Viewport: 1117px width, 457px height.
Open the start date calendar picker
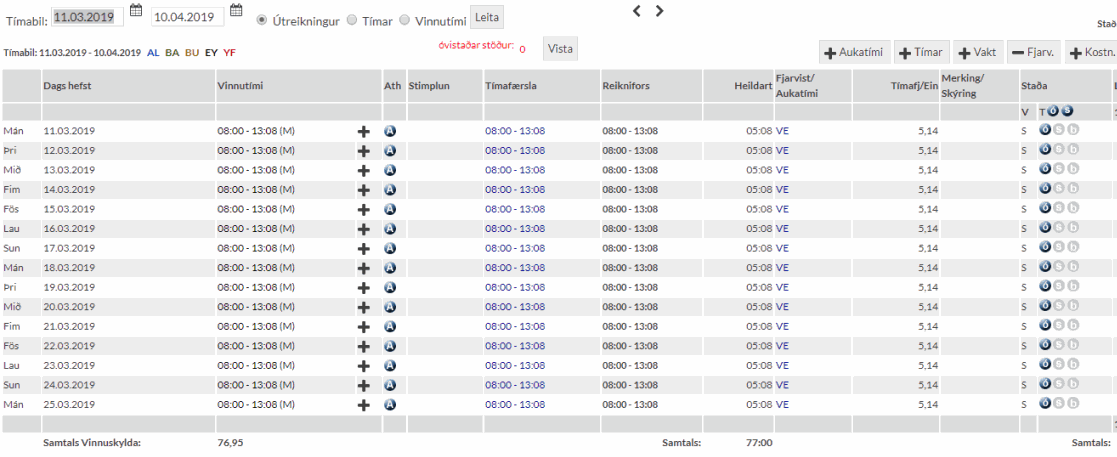tap(136, 12)
